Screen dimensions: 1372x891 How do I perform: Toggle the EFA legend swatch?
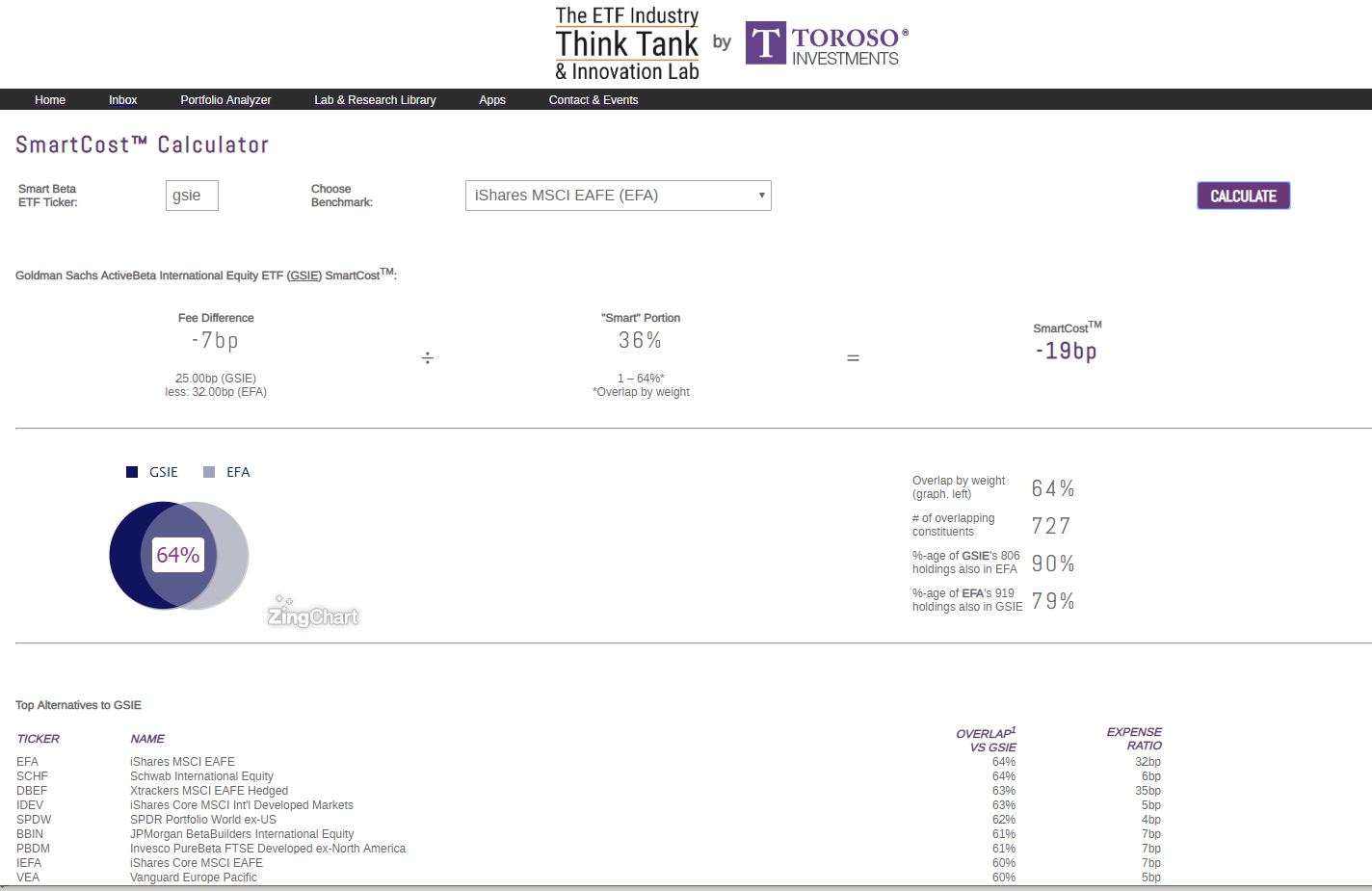tap(209, 472)
